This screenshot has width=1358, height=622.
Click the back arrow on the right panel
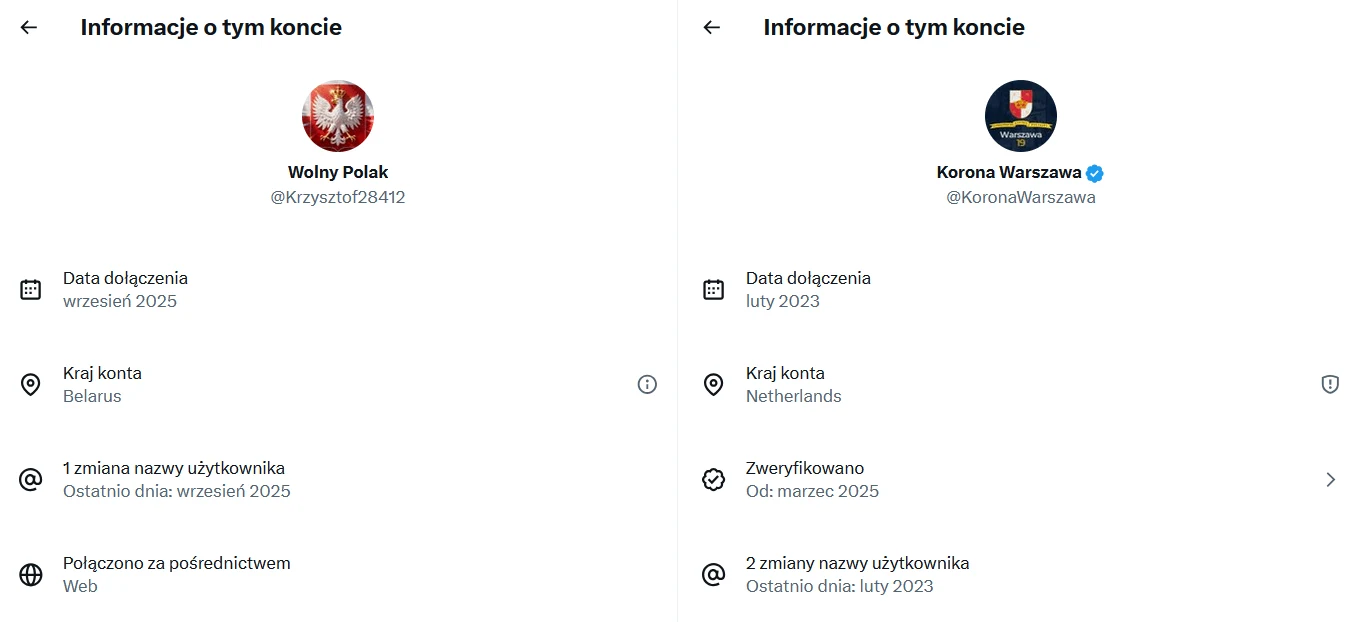(x=710, y=27)
